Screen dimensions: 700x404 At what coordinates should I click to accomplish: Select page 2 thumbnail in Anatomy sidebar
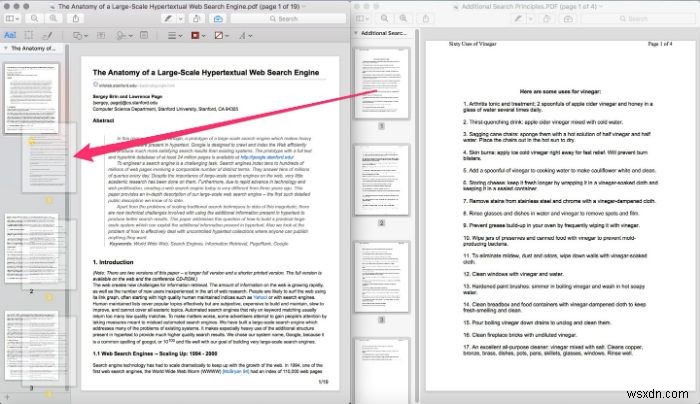[31, 248]
